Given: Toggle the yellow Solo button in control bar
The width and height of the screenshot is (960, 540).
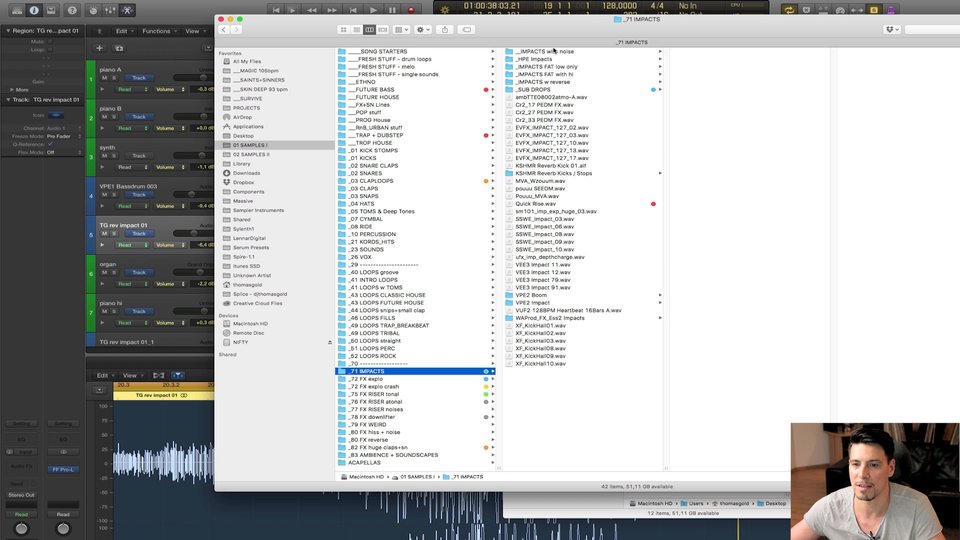Looking at the screenshot, I should pyautogui.click(x=874, y=10).
